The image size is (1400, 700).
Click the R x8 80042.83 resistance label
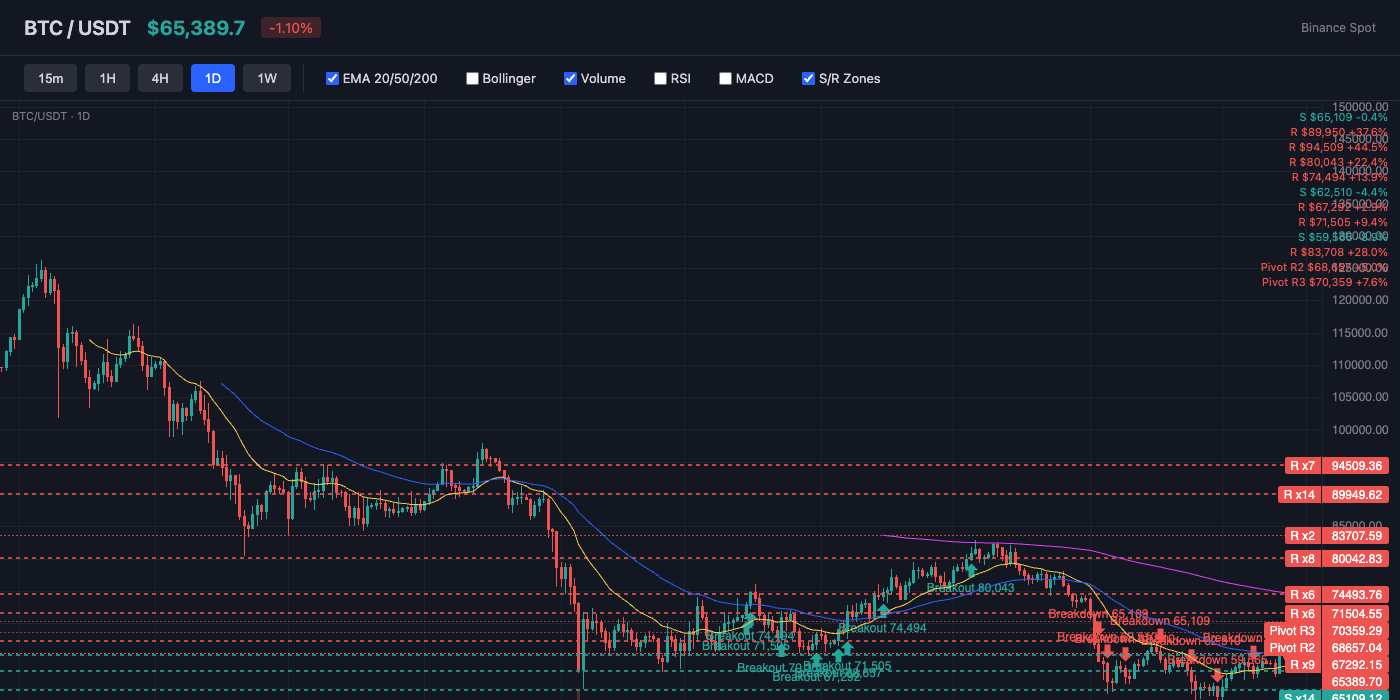(1336, 558)
